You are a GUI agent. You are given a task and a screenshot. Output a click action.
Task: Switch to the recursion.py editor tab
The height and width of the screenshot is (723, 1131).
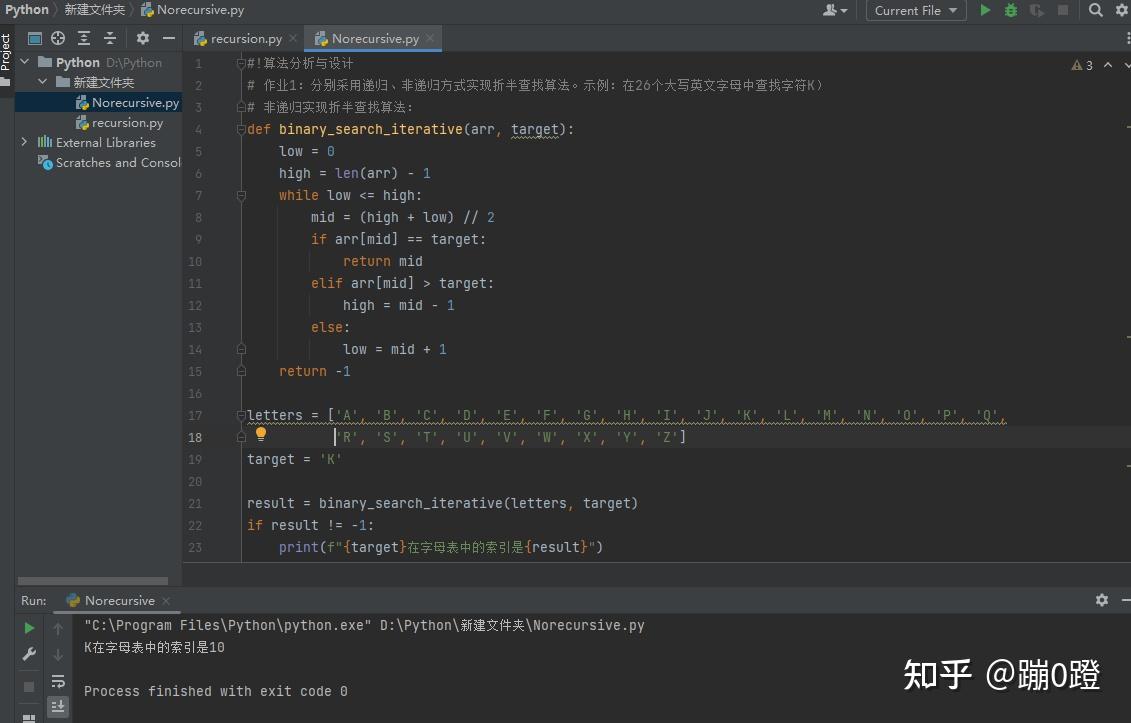click(244, 38)
